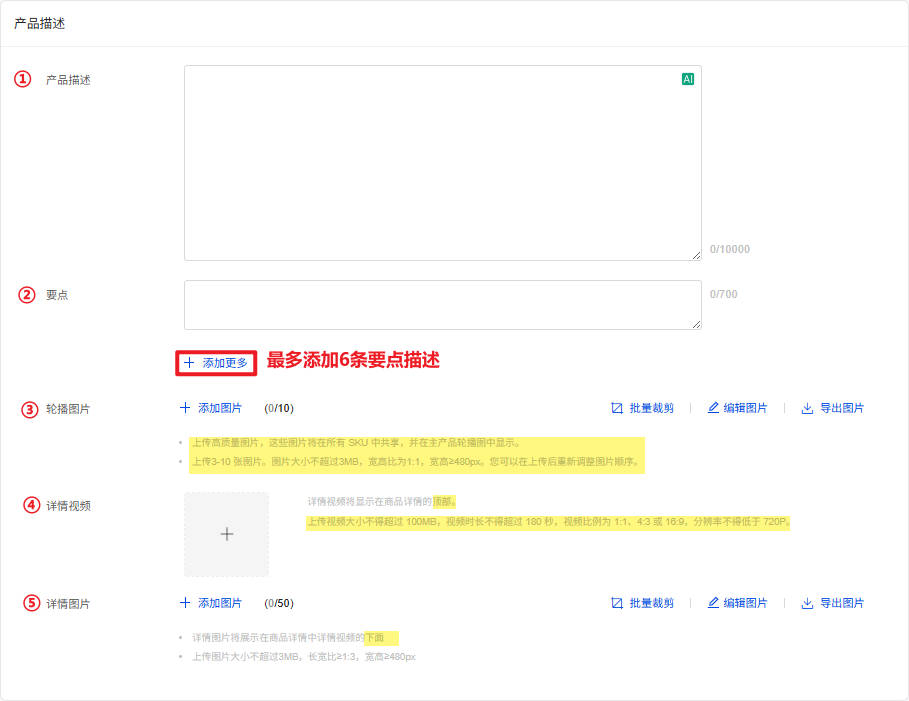Click 批量裁剪 in the 详情图片 row

[x=642, y=603]
